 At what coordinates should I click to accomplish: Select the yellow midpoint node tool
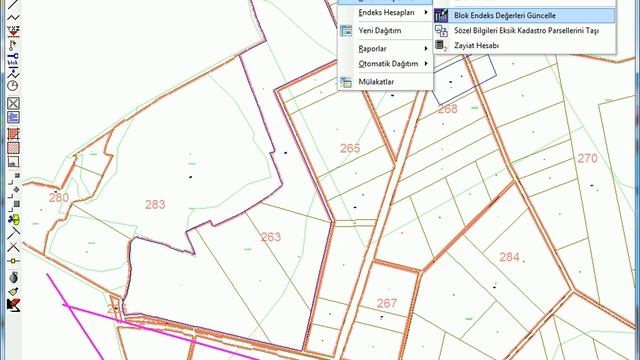coord(13,260)
